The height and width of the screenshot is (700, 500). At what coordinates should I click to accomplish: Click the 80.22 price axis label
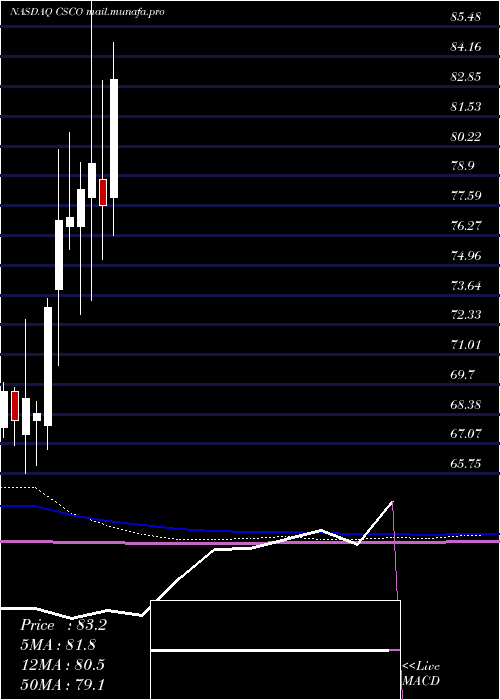click(x=466, y=137)
